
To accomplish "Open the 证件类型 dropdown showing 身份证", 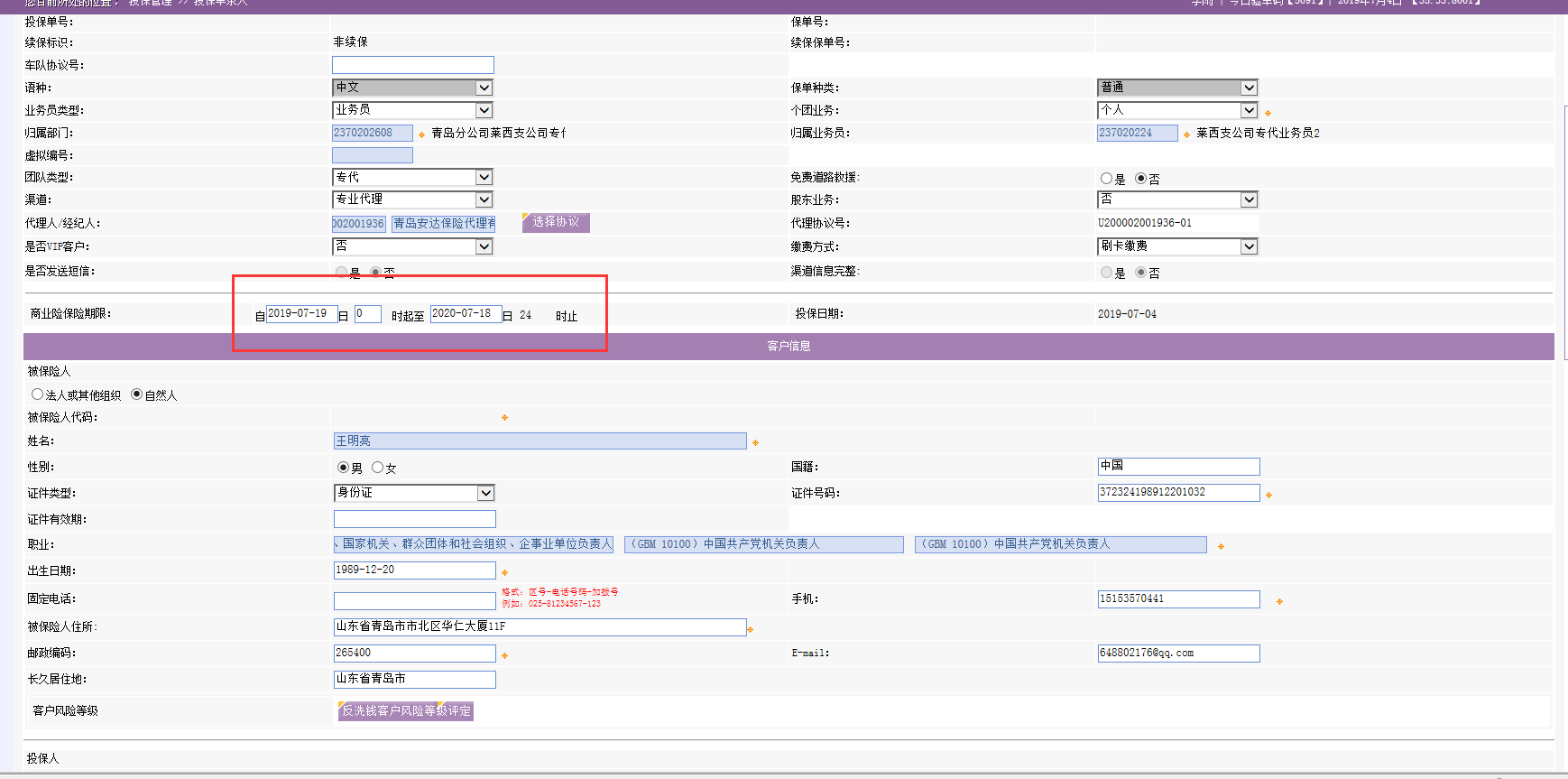I will (485, 493).
